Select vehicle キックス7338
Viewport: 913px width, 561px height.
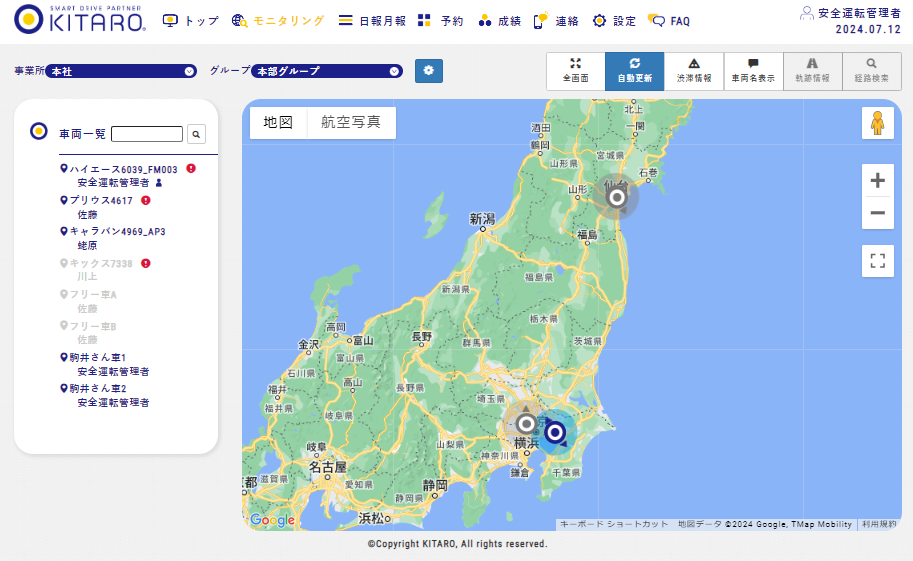tap(101, 263)
